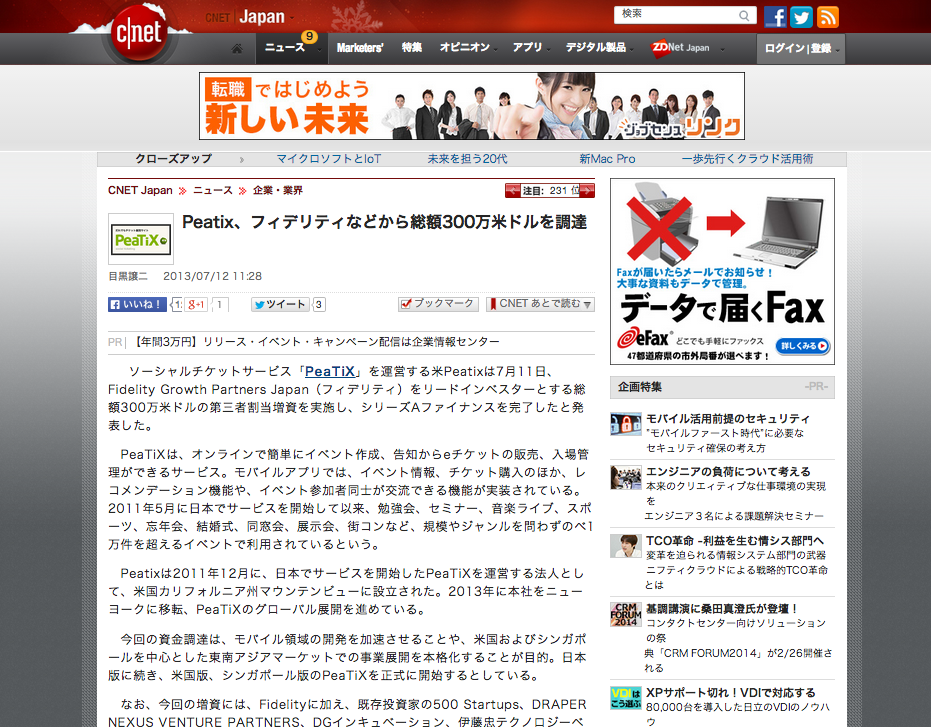Open the PR 企業情報センター text link
Screen dimensions: 931x727
point(317,342)
